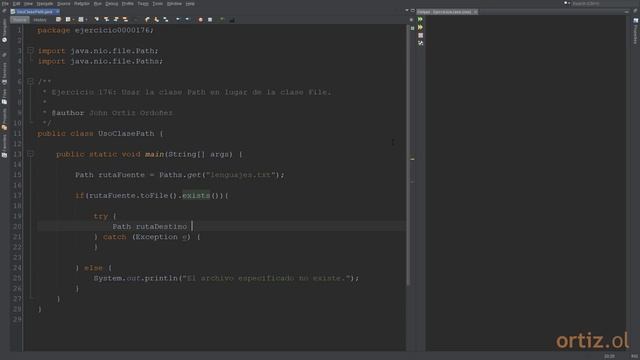640x360 pixels.
Task: Open the Navigate menu
Action: tap(44, 4)
